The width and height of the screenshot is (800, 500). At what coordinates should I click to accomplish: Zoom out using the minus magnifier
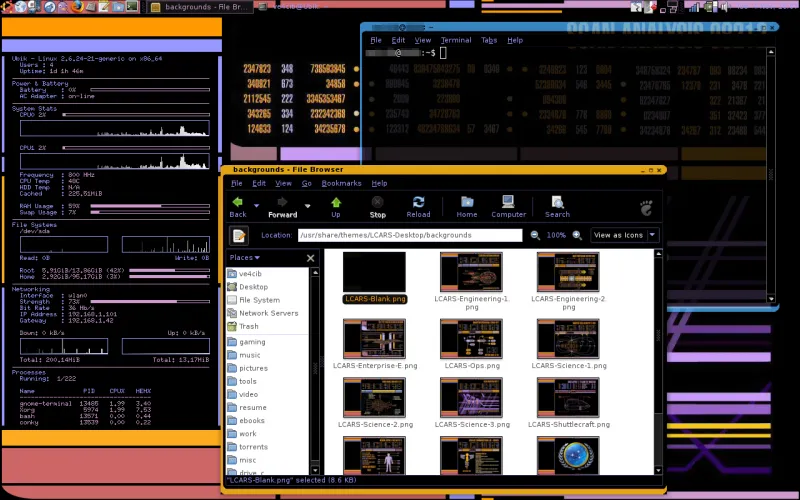535,235
